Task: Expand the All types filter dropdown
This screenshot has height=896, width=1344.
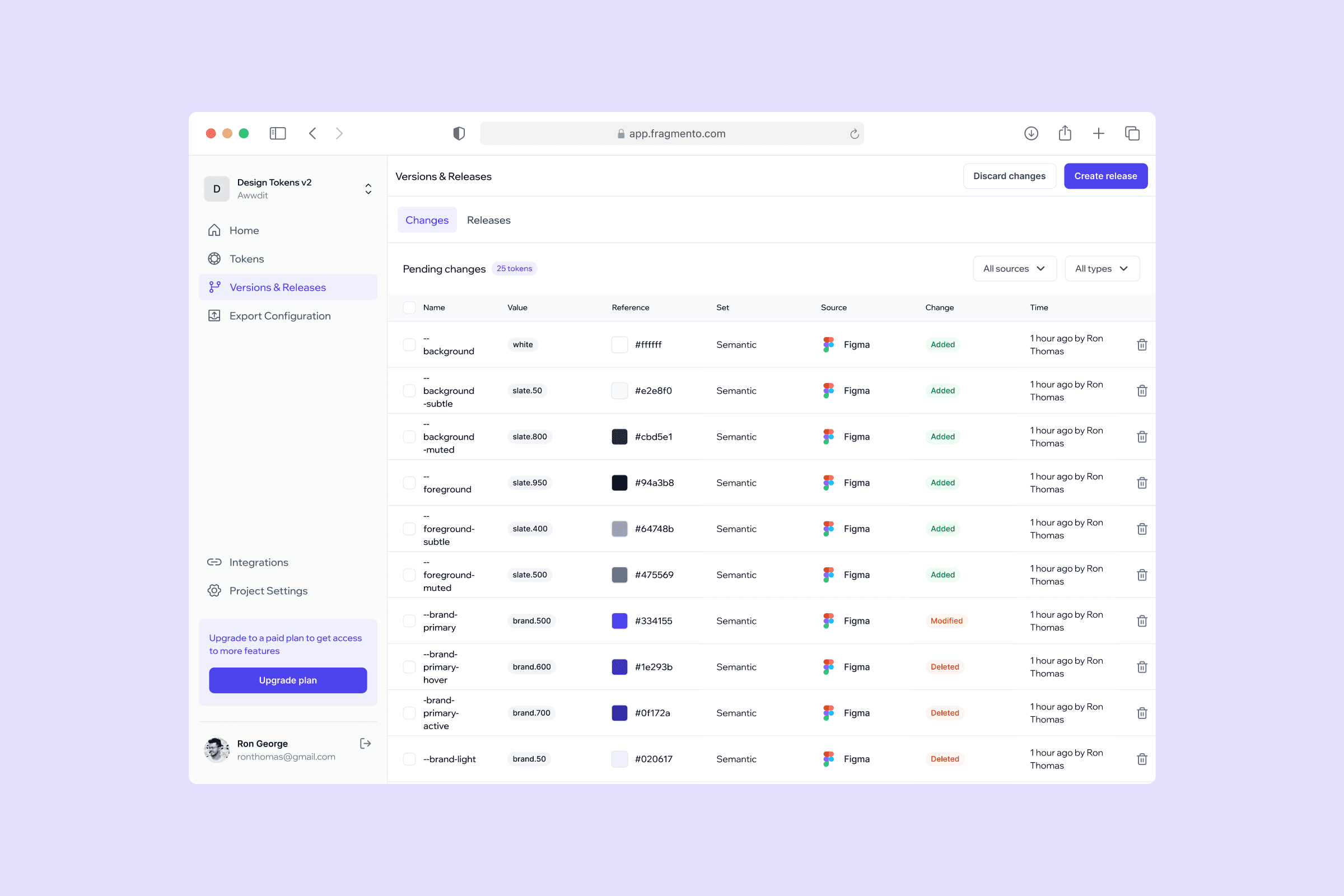Action: point(1101,269)
